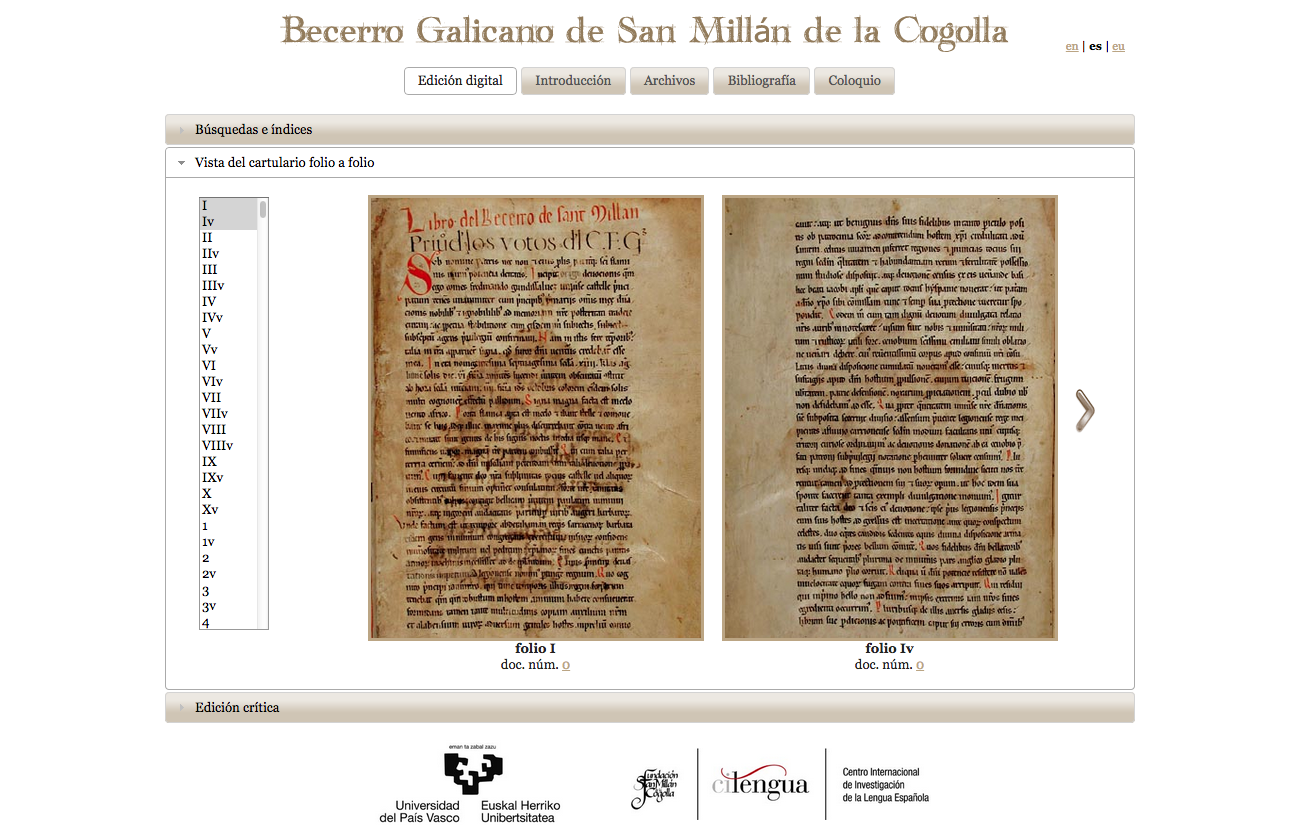
Task: Open the Fundación San Millán logo
Action: tap(654, 789)
